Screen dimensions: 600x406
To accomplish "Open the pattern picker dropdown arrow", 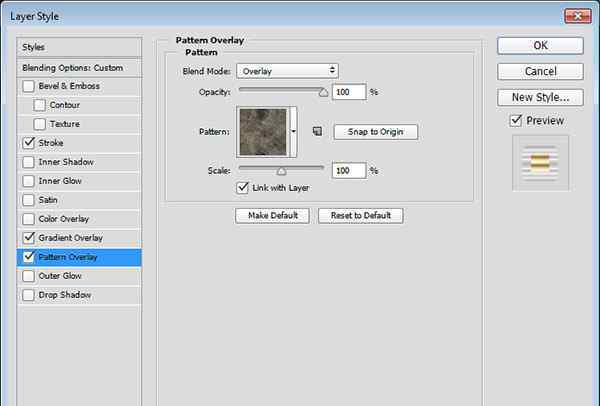I will (293, 132).
